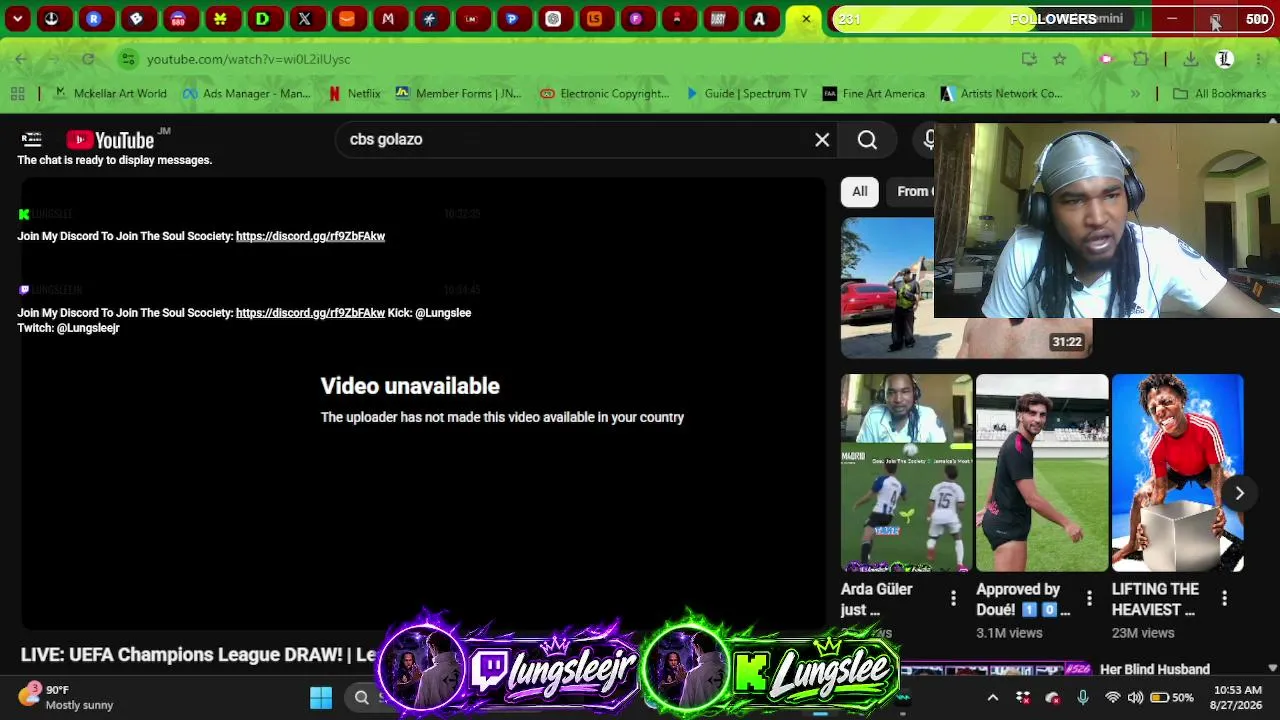Image resolution: width=1280 pixels, height=720 pixels.
Task: Switch to the green D icon tab
Action: [262, 19]
